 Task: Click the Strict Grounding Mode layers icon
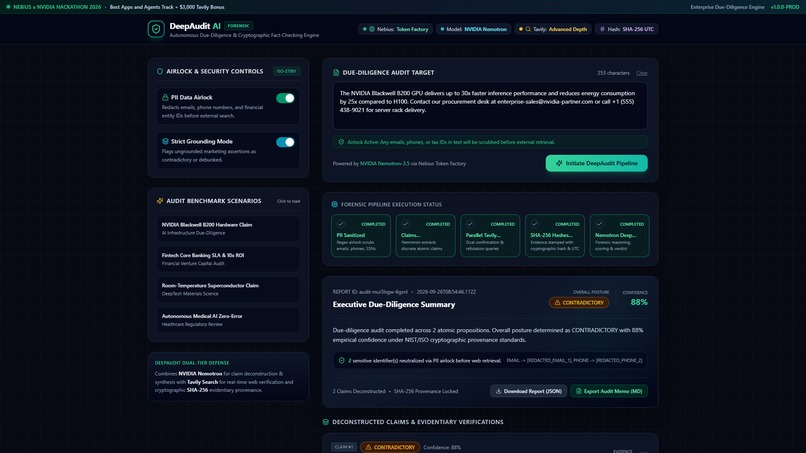pyautogui.click(x=165, y=141)
